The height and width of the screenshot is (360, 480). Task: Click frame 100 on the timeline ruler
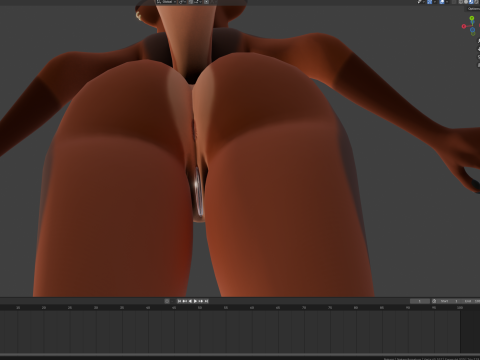pos(460,308)
